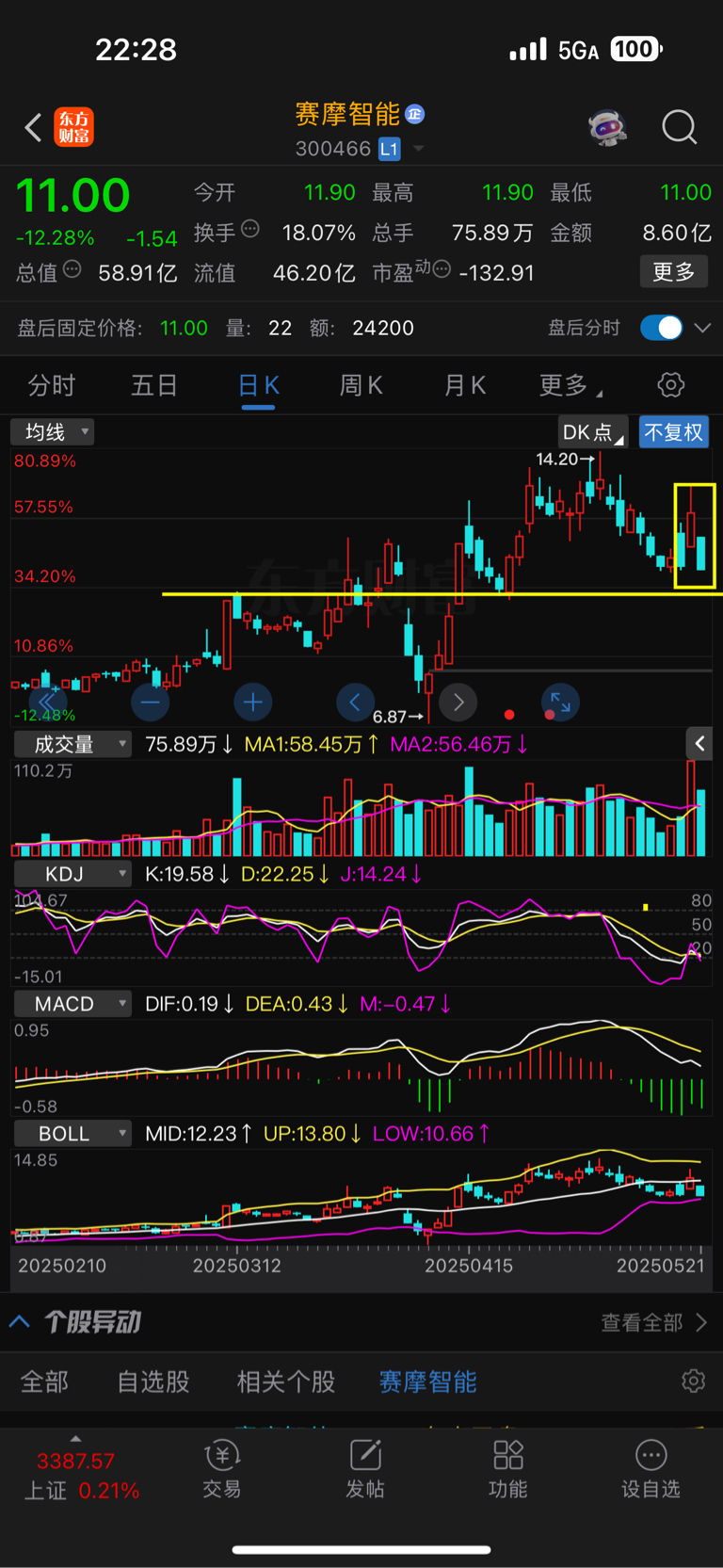
Task: Expand the DK点 selector
Action: tap(593, 432)
